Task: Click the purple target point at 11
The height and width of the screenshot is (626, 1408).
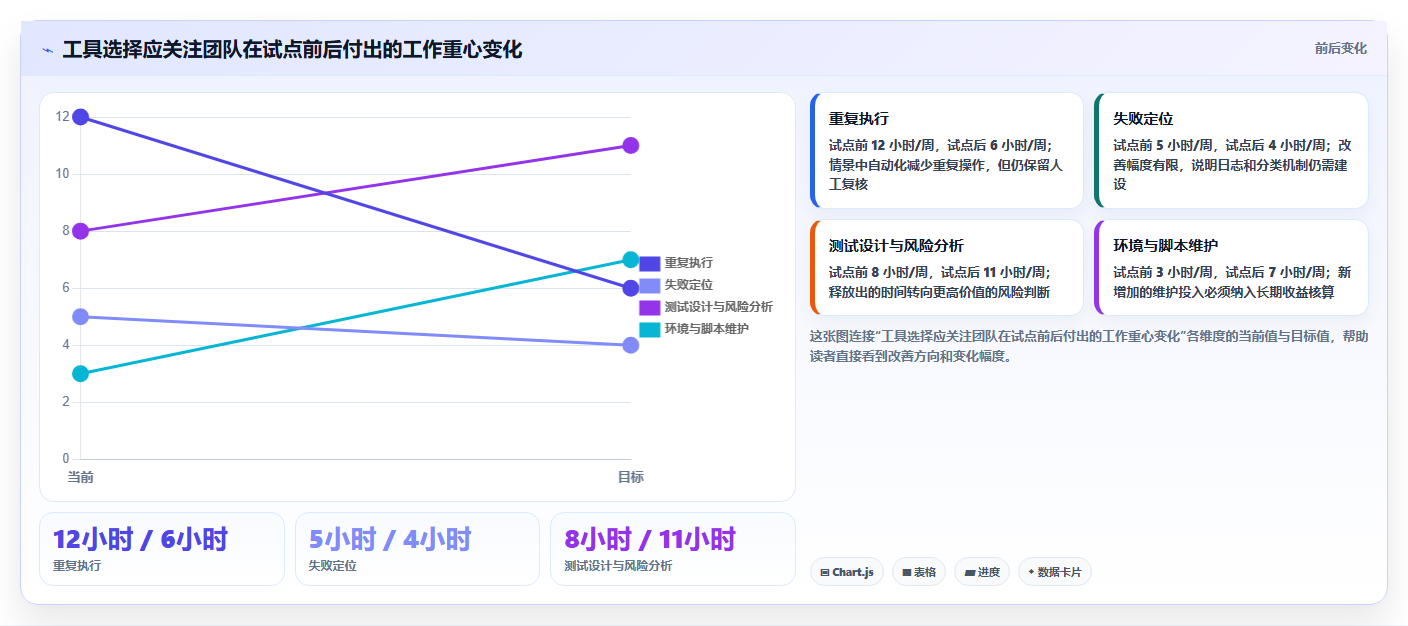Action: tap(631, 146)
